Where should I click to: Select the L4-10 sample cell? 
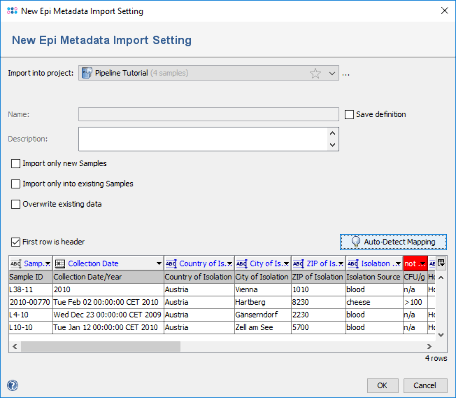coord(30,315)
